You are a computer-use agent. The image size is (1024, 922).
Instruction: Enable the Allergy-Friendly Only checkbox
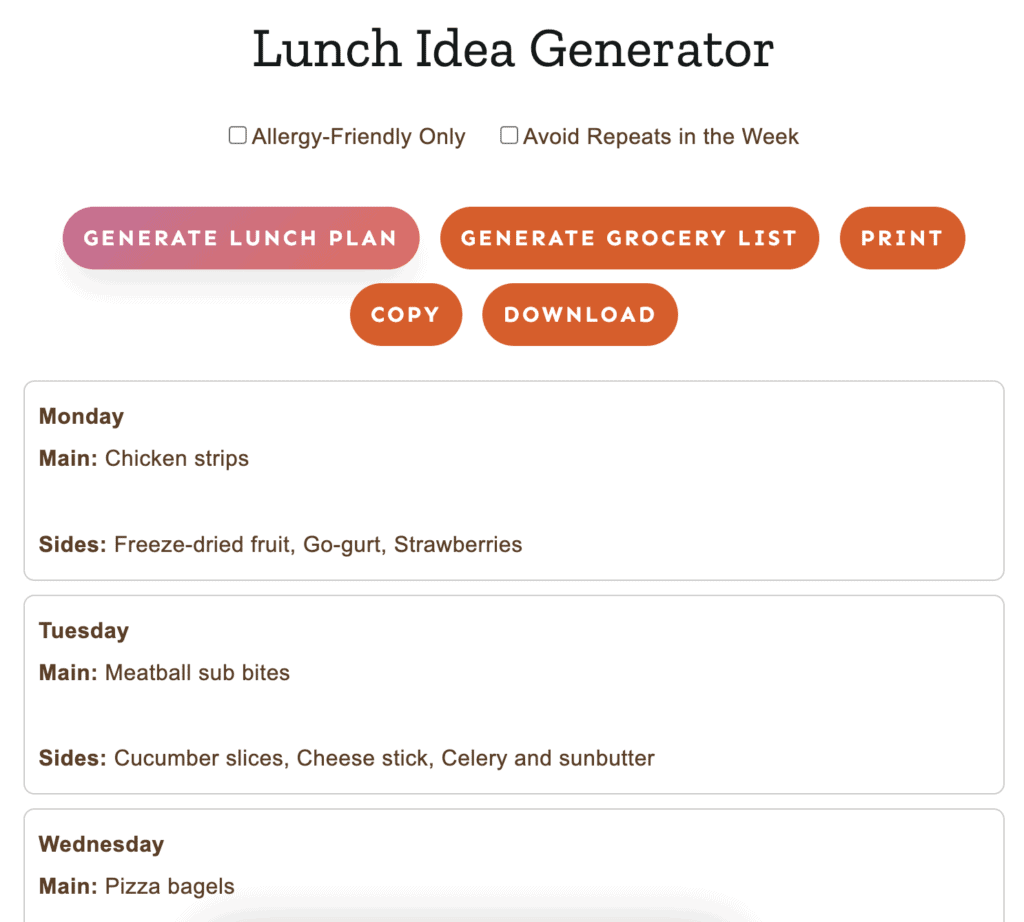pyautogui.click(x=238, y=135)
